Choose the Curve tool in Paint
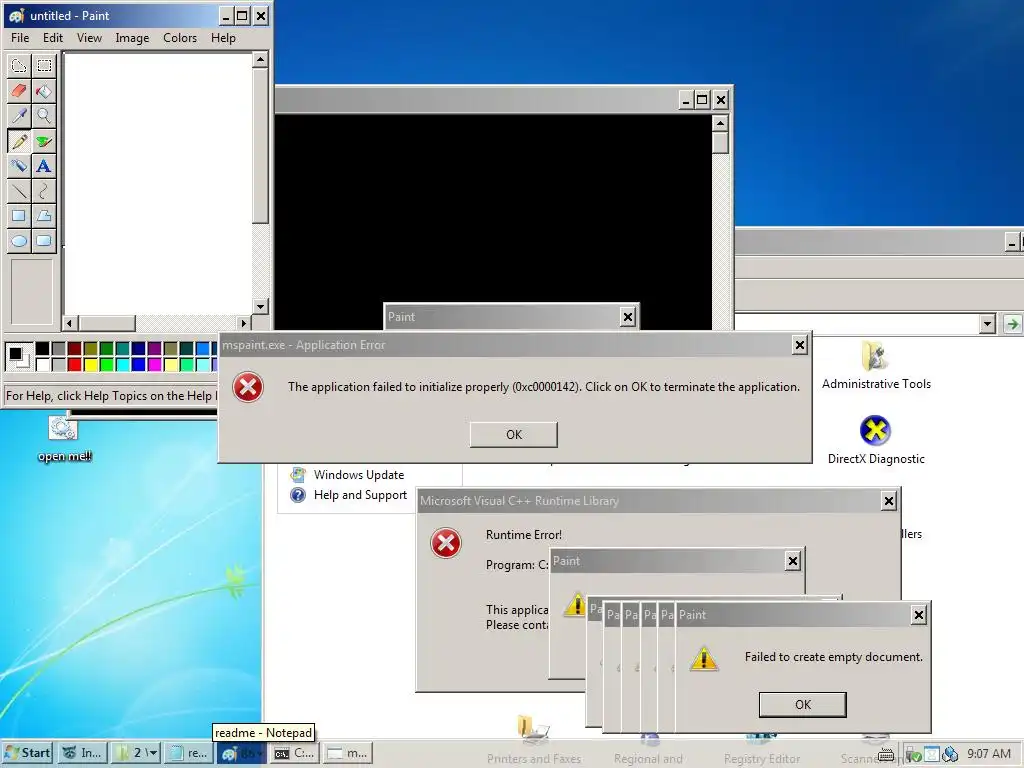Image resolution: width=1024 pixels, height=768 pixels. 44,191
